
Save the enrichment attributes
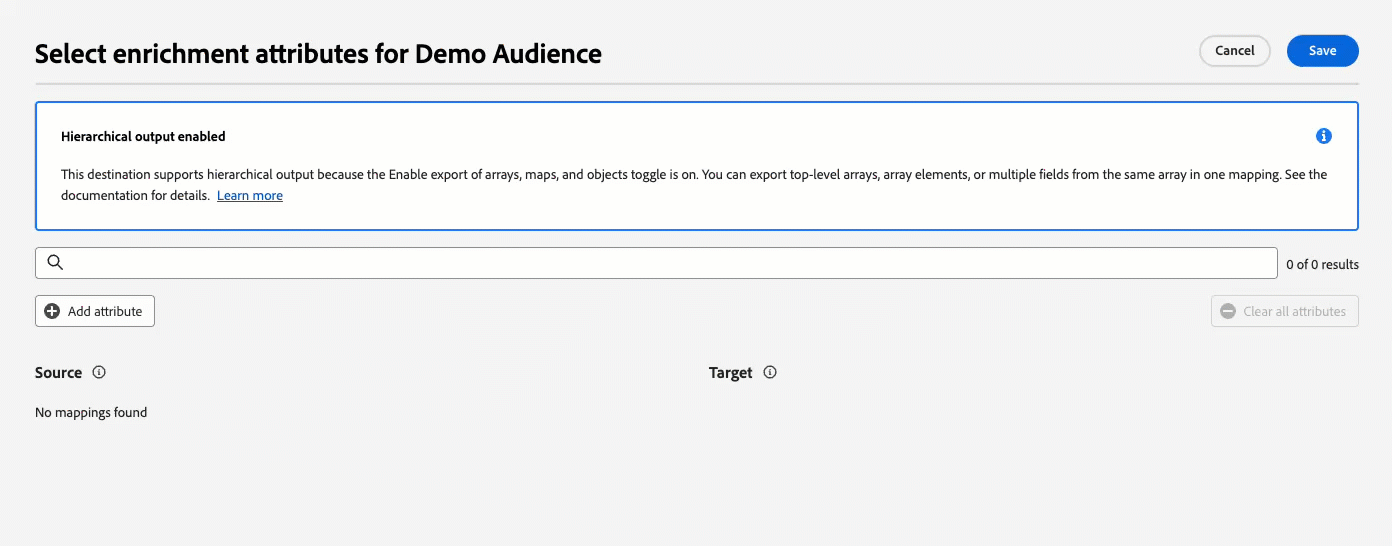(x=1323, y=51)
